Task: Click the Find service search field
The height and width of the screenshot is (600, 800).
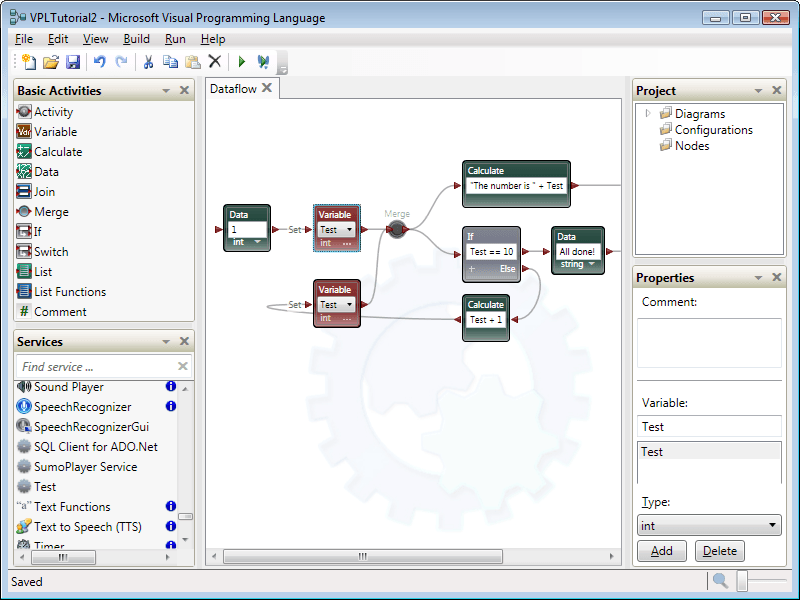Action: tap(95, 367)
